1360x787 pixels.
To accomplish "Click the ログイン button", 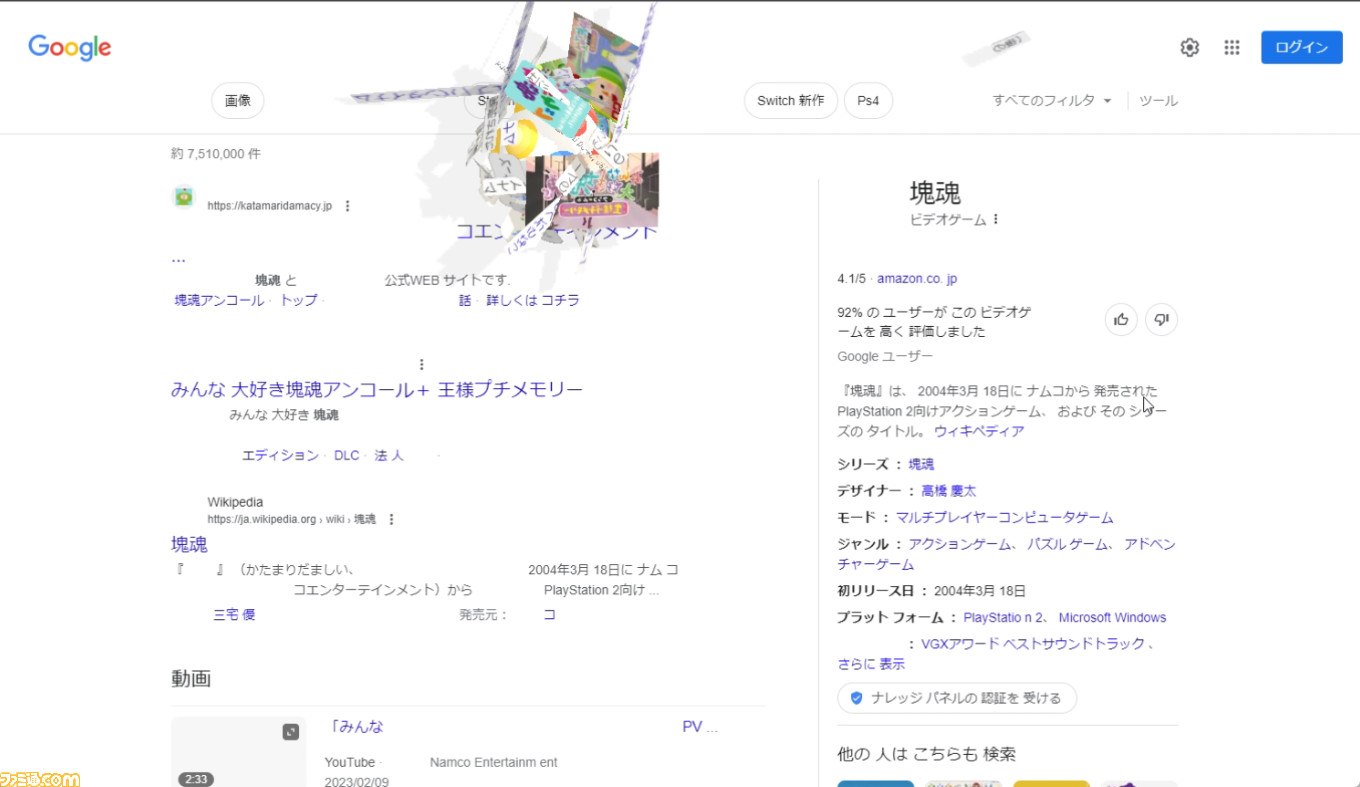I will click(1301, 47).
